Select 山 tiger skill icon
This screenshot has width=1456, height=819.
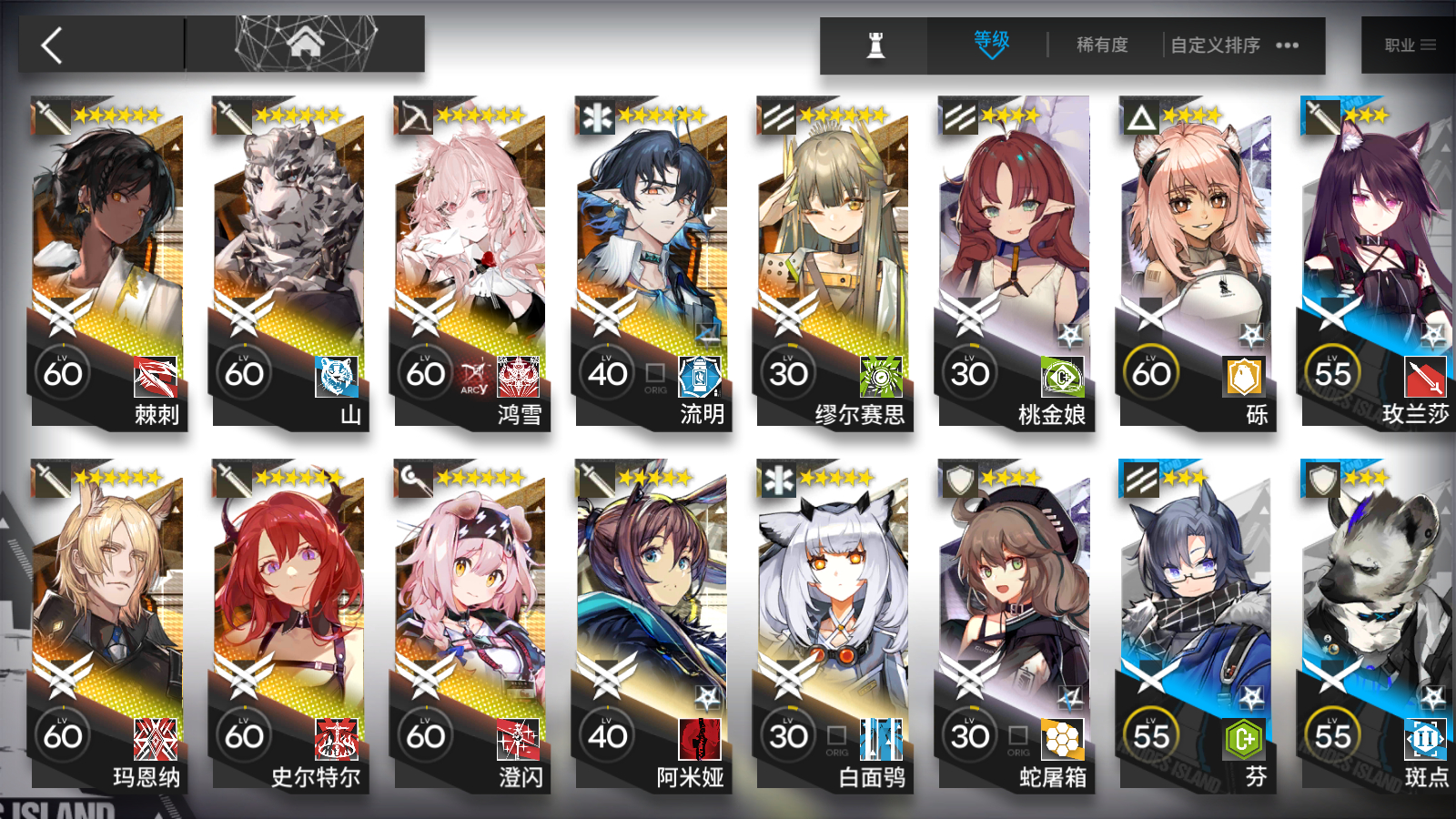pos(337,377)
